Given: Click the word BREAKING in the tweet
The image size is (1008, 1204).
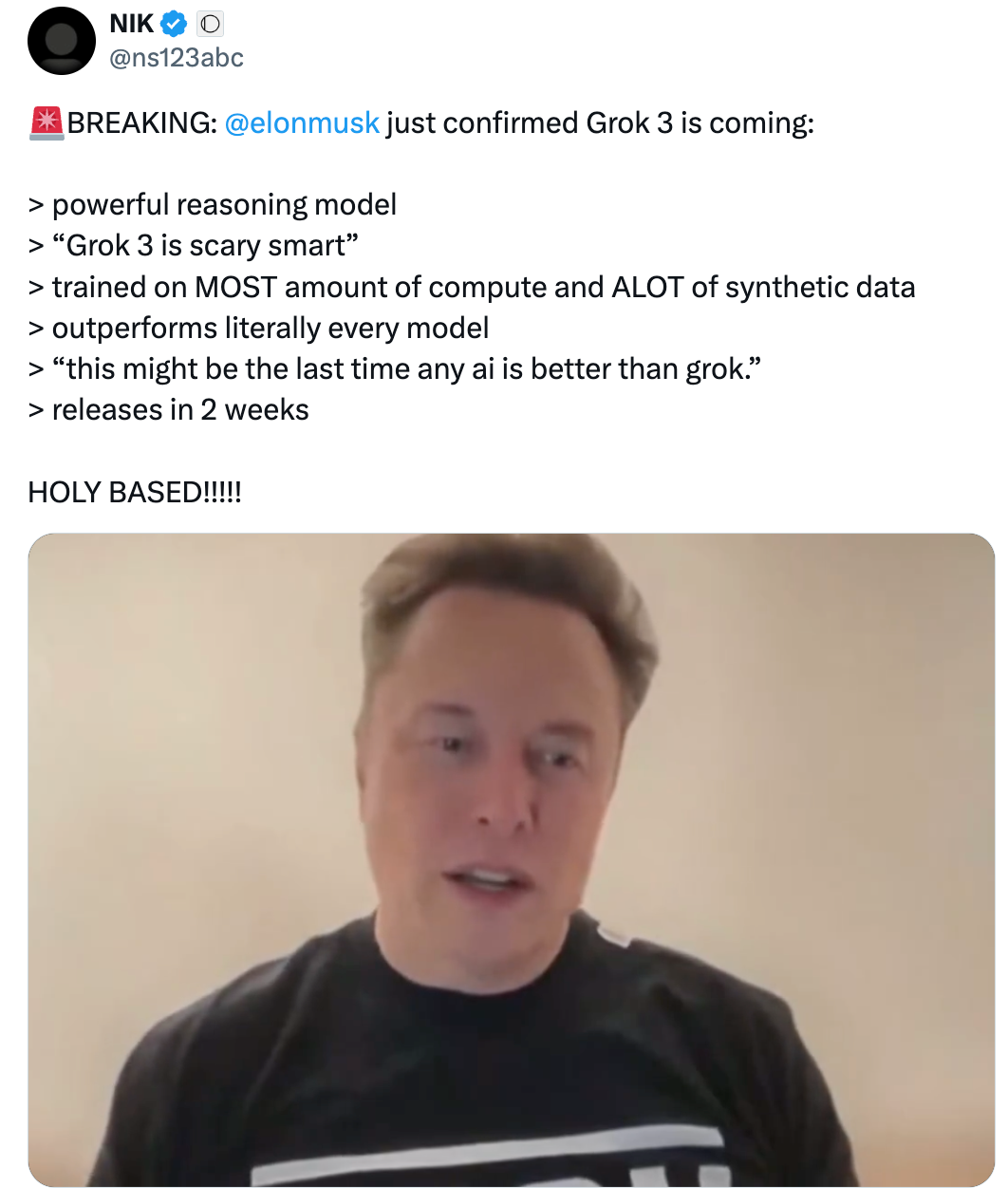Looking at the screenshot, I should coord(141,123).
